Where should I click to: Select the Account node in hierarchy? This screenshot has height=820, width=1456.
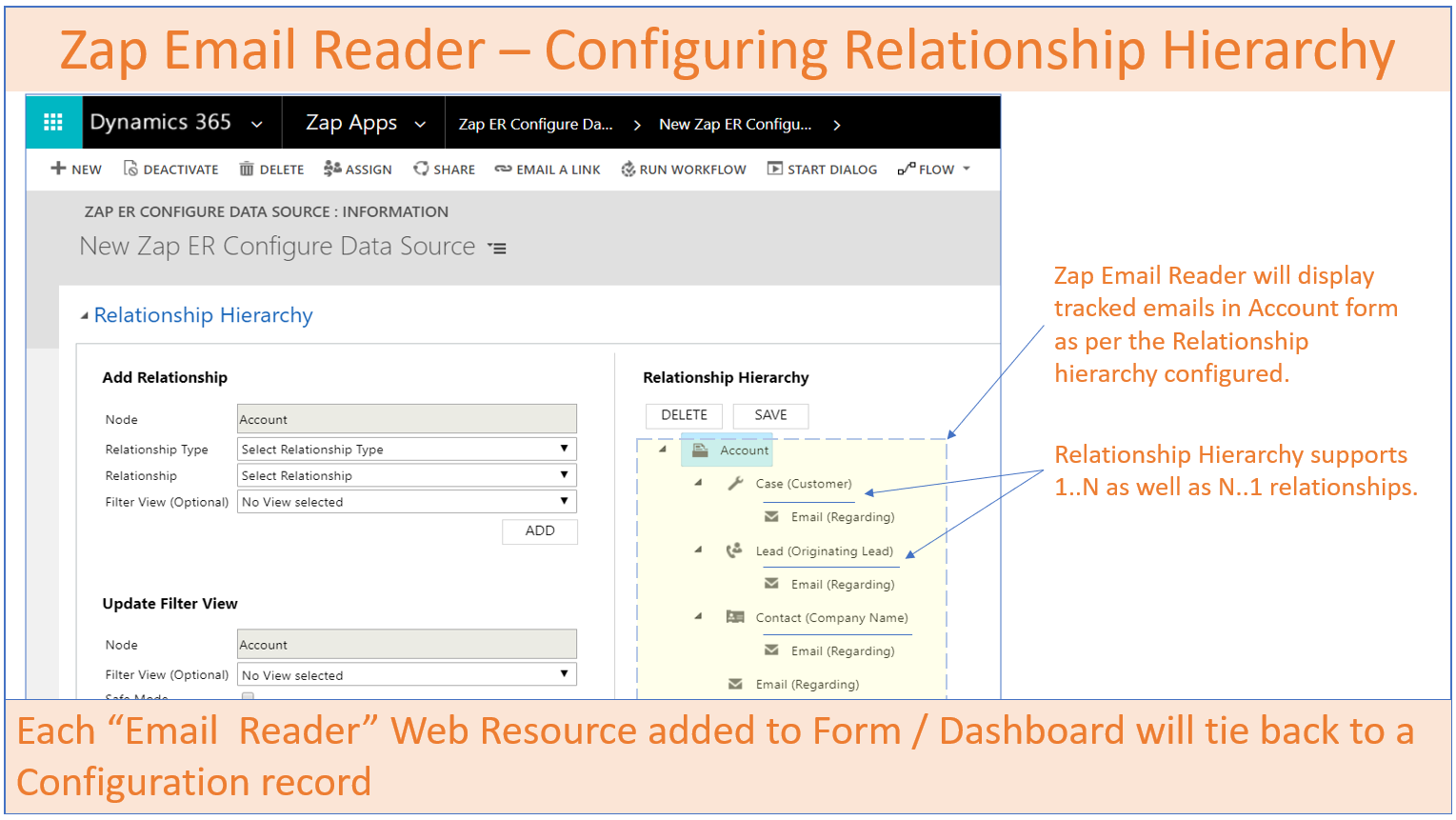coord(744,450)
